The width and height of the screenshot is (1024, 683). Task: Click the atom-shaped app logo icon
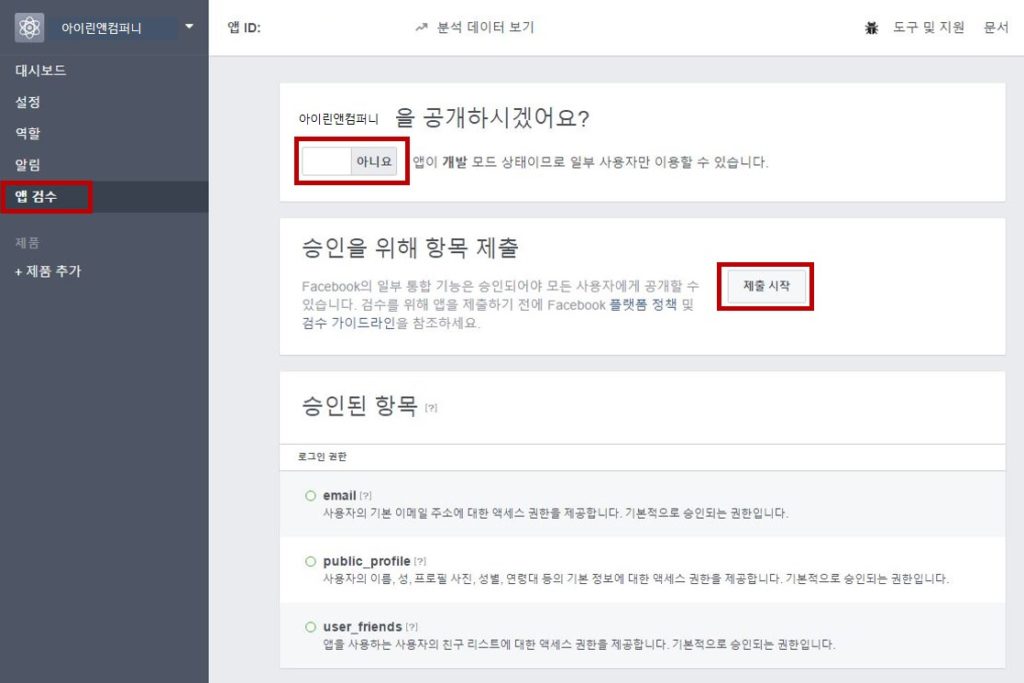[x=29, y=27]
